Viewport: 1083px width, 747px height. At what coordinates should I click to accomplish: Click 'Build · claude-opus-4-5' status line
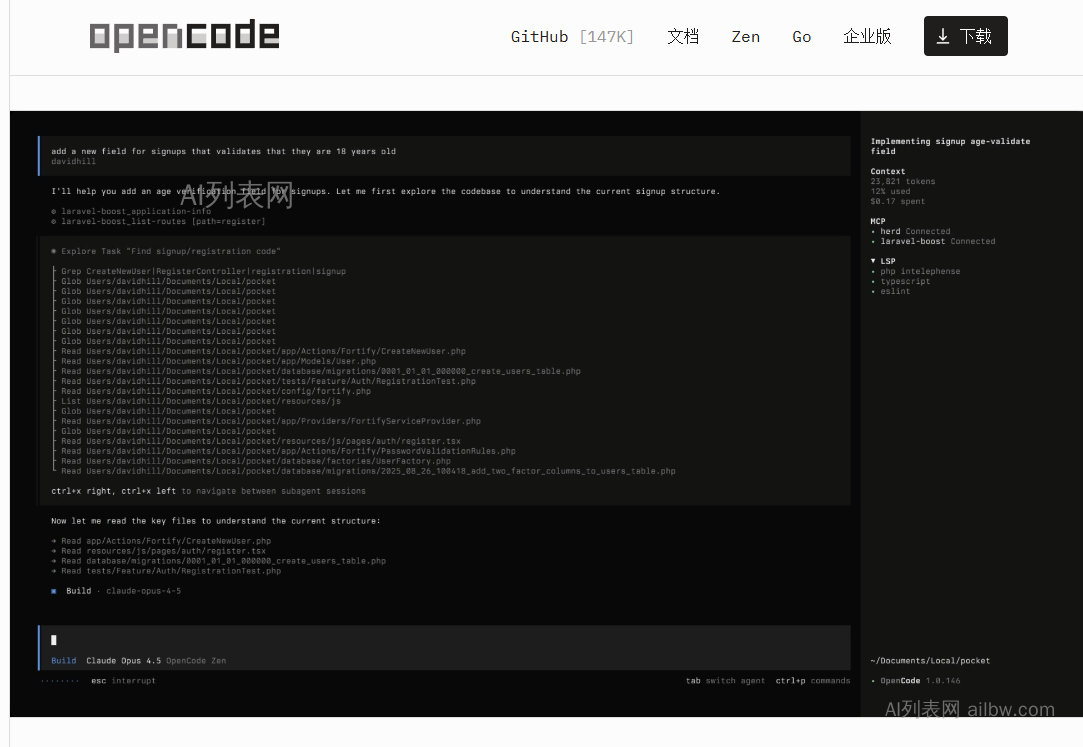pyautogui.click(x=116, y=591)
